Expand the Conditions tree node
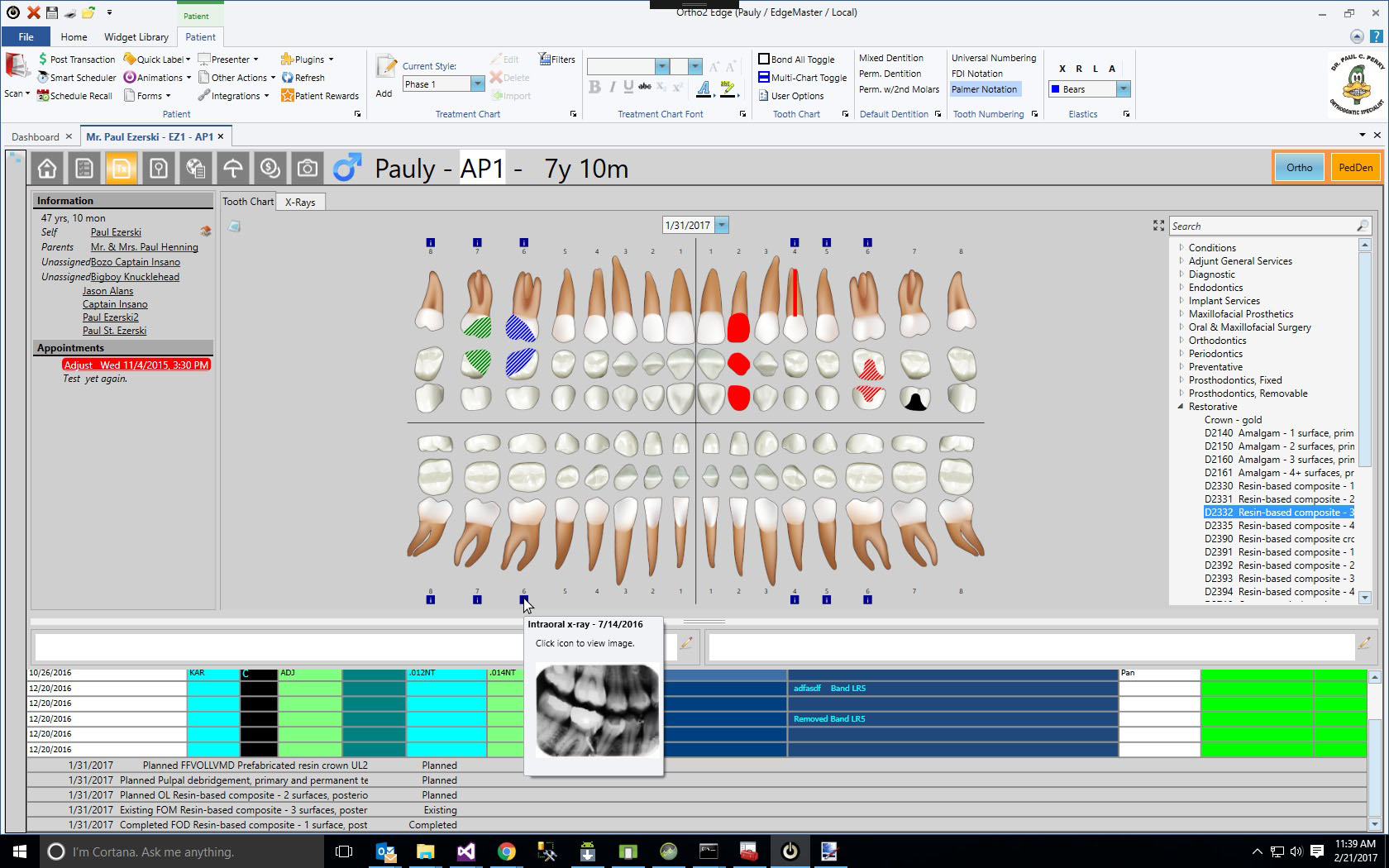 click(x=1181, y=247)
